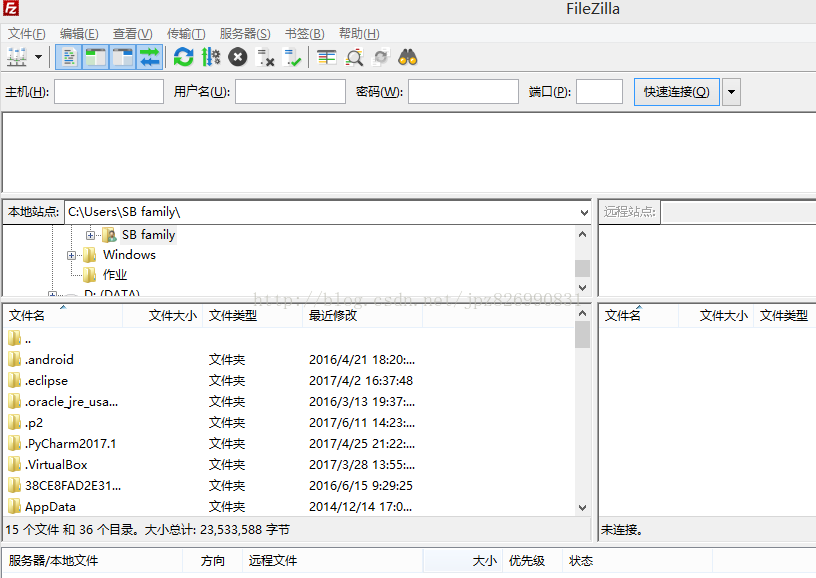
Task: Click queue 优先级 column header
Action: point(533,561)
